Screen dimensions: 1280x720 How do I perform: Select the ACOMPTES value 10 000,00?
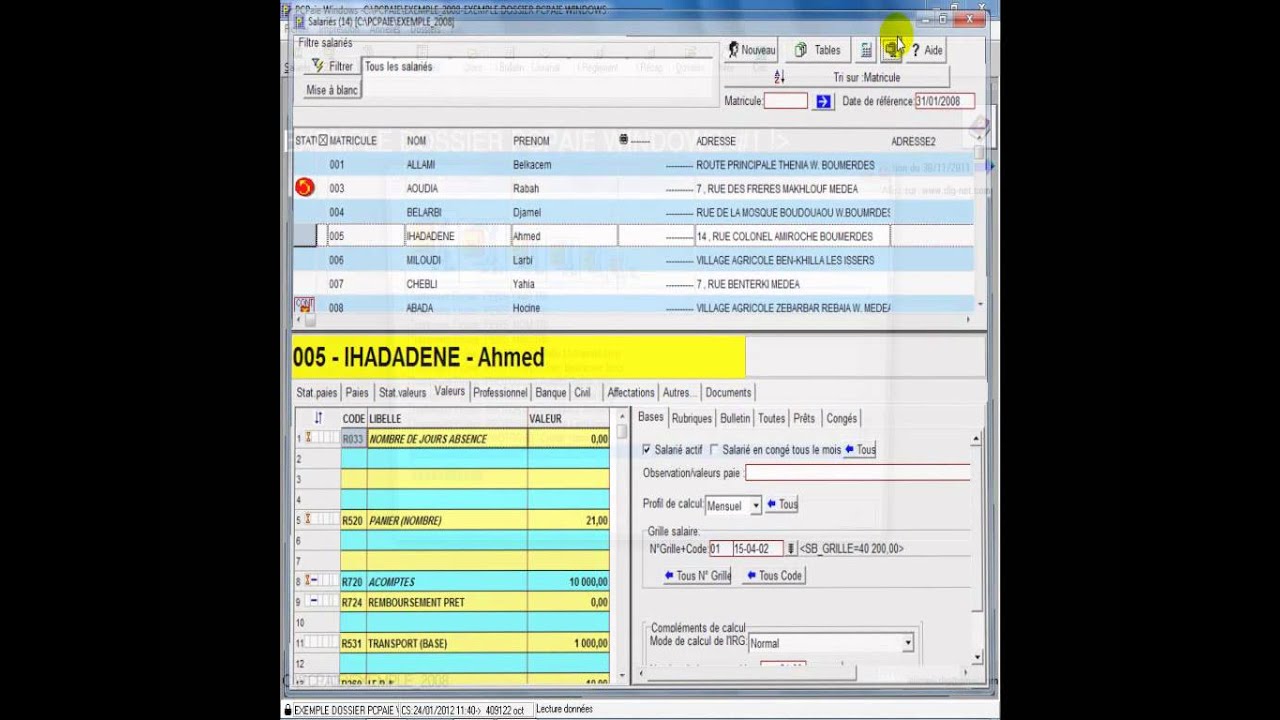(568, 582)
